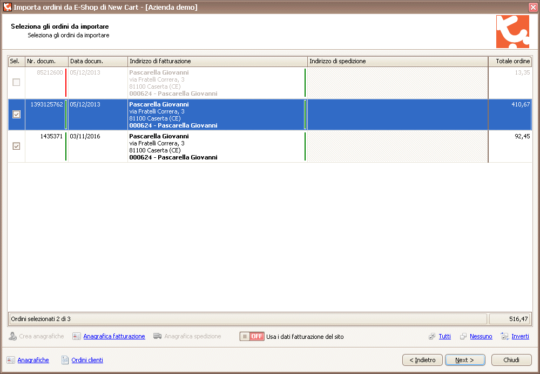Image resolution: width=540 pixels, height=374 pixels.
Task: Click the Nessuno deselect icon
Action: [464, 336]
